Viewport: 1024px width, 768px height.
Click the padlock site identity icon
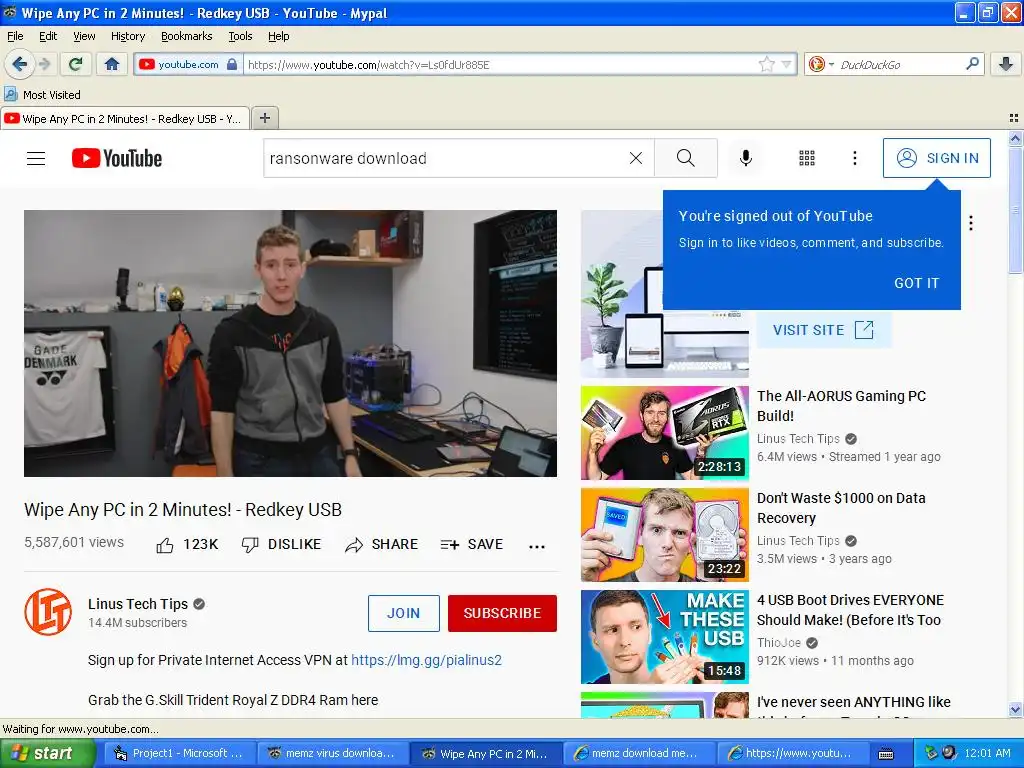[x=232, y=64]
